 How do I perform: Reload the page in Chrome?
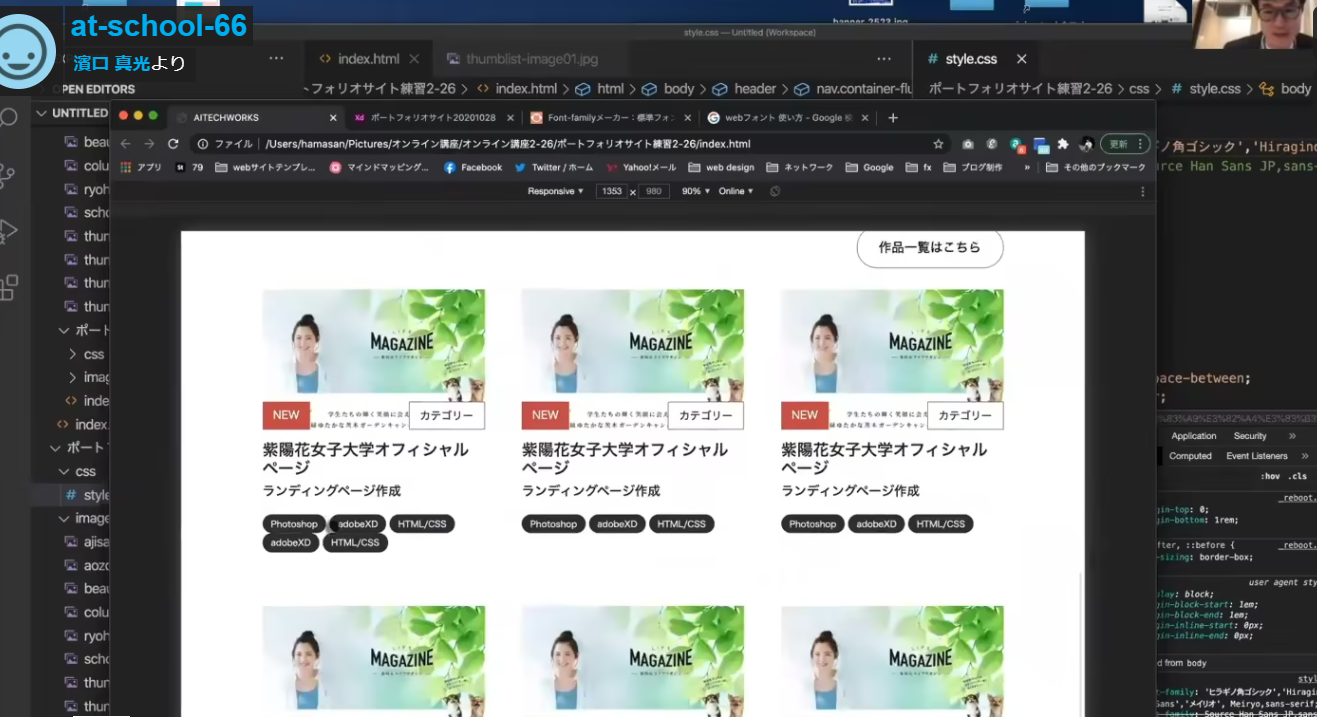173,144
